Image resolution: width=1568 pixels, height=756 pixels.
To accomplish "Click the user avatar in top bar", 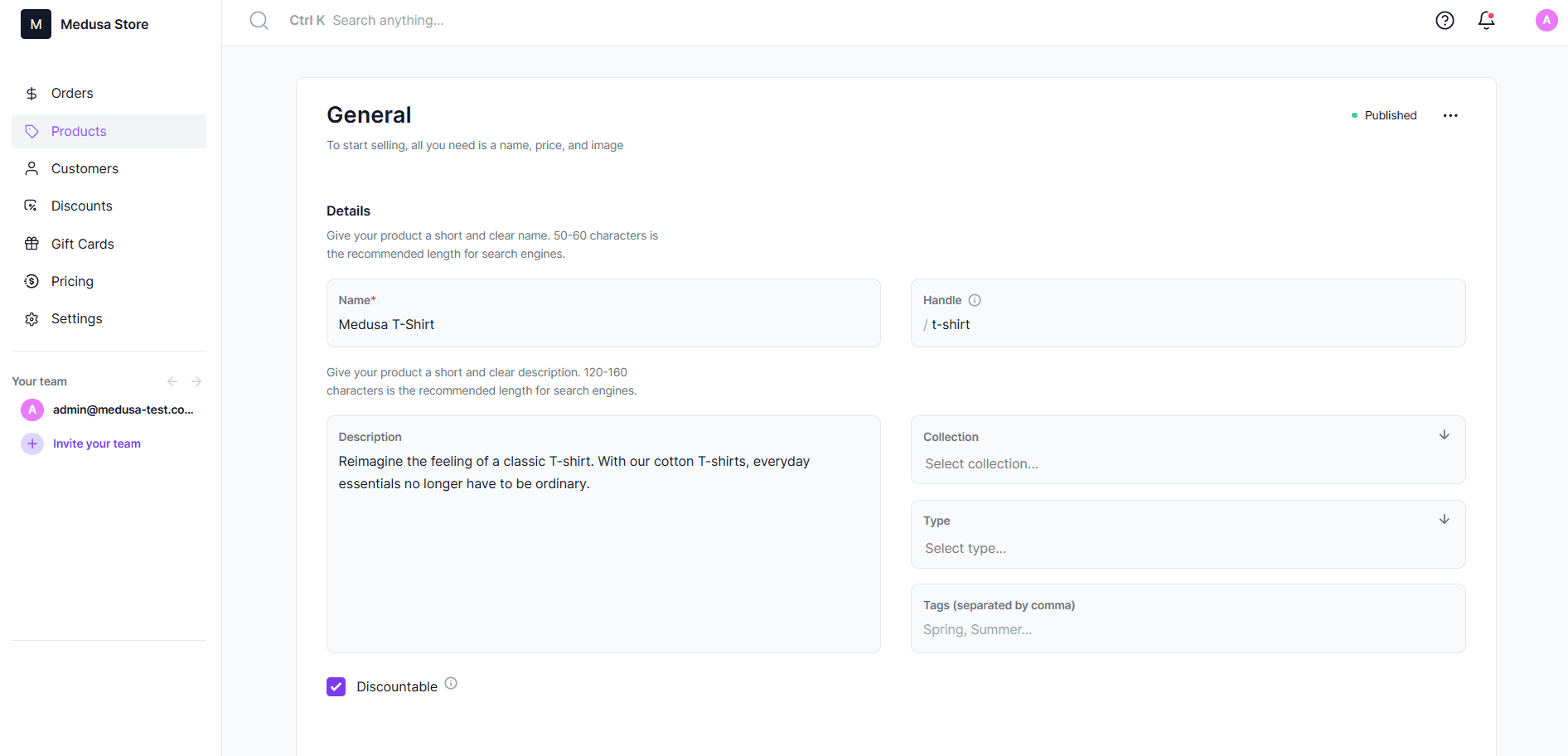I will pos(1546,21).
